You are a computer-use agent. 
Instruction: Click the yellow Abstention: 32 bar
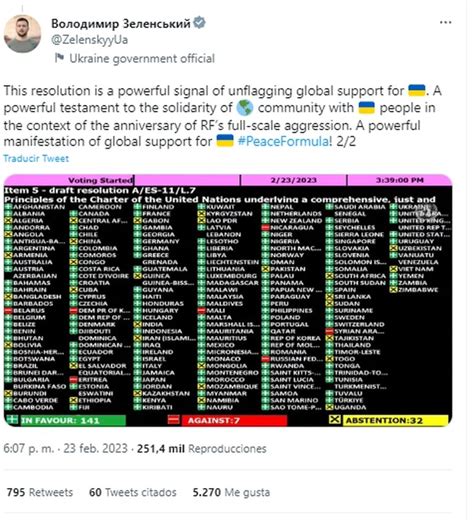click(x=395, y=421)
